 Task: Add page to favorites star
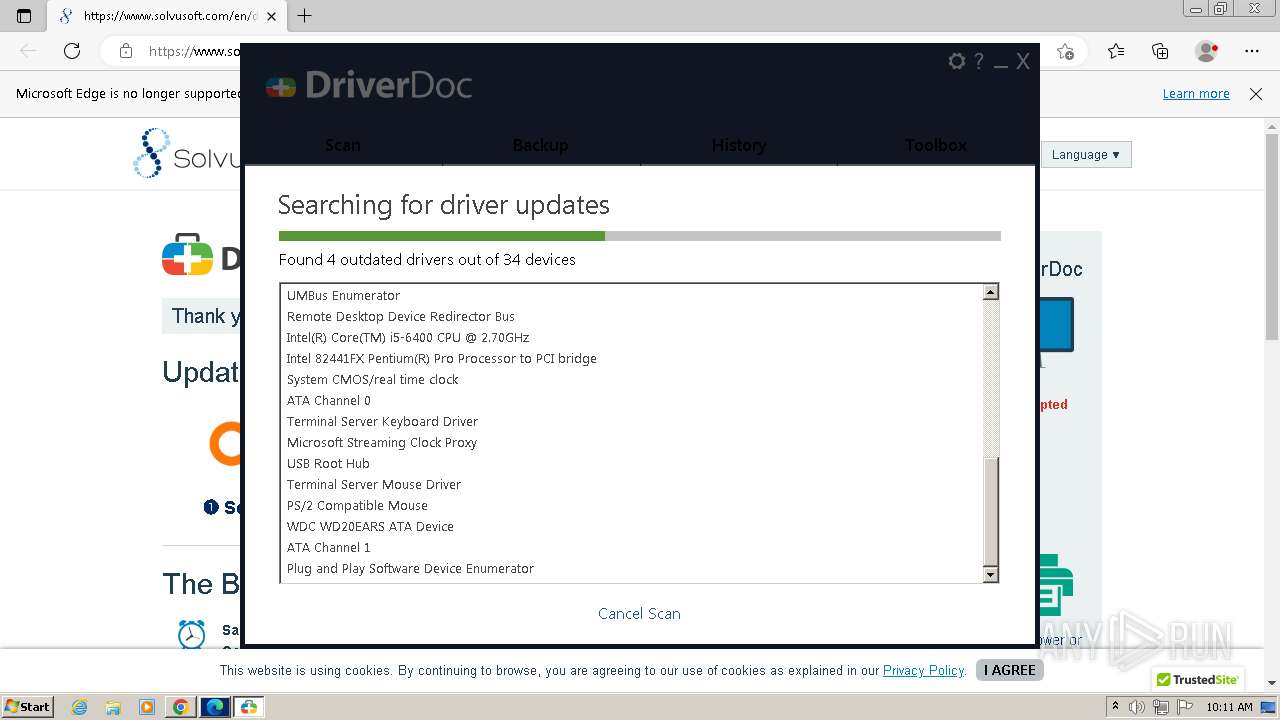pos(1066,51)
